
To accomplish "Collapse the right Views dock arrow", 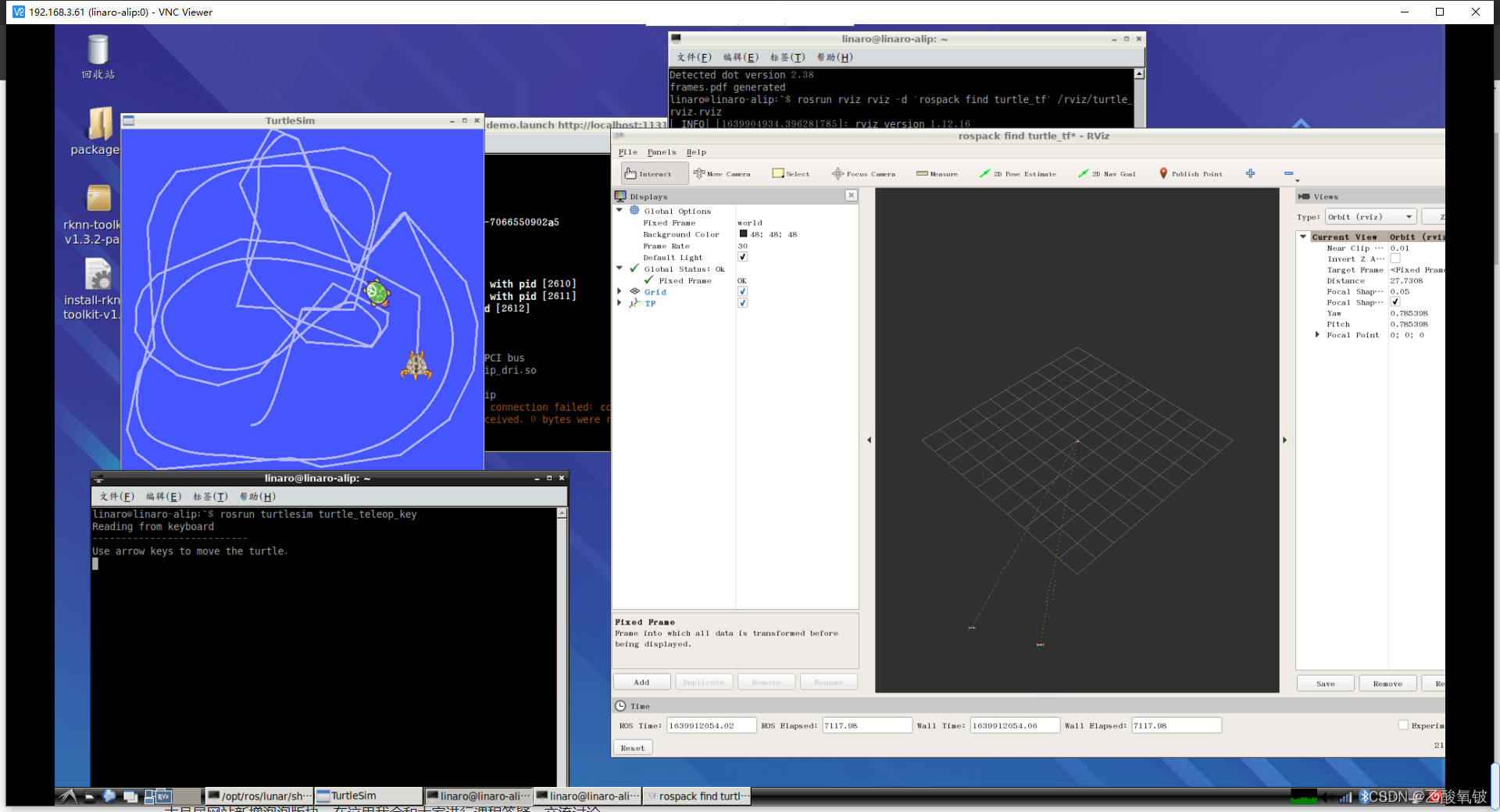I will [1284, 440].
